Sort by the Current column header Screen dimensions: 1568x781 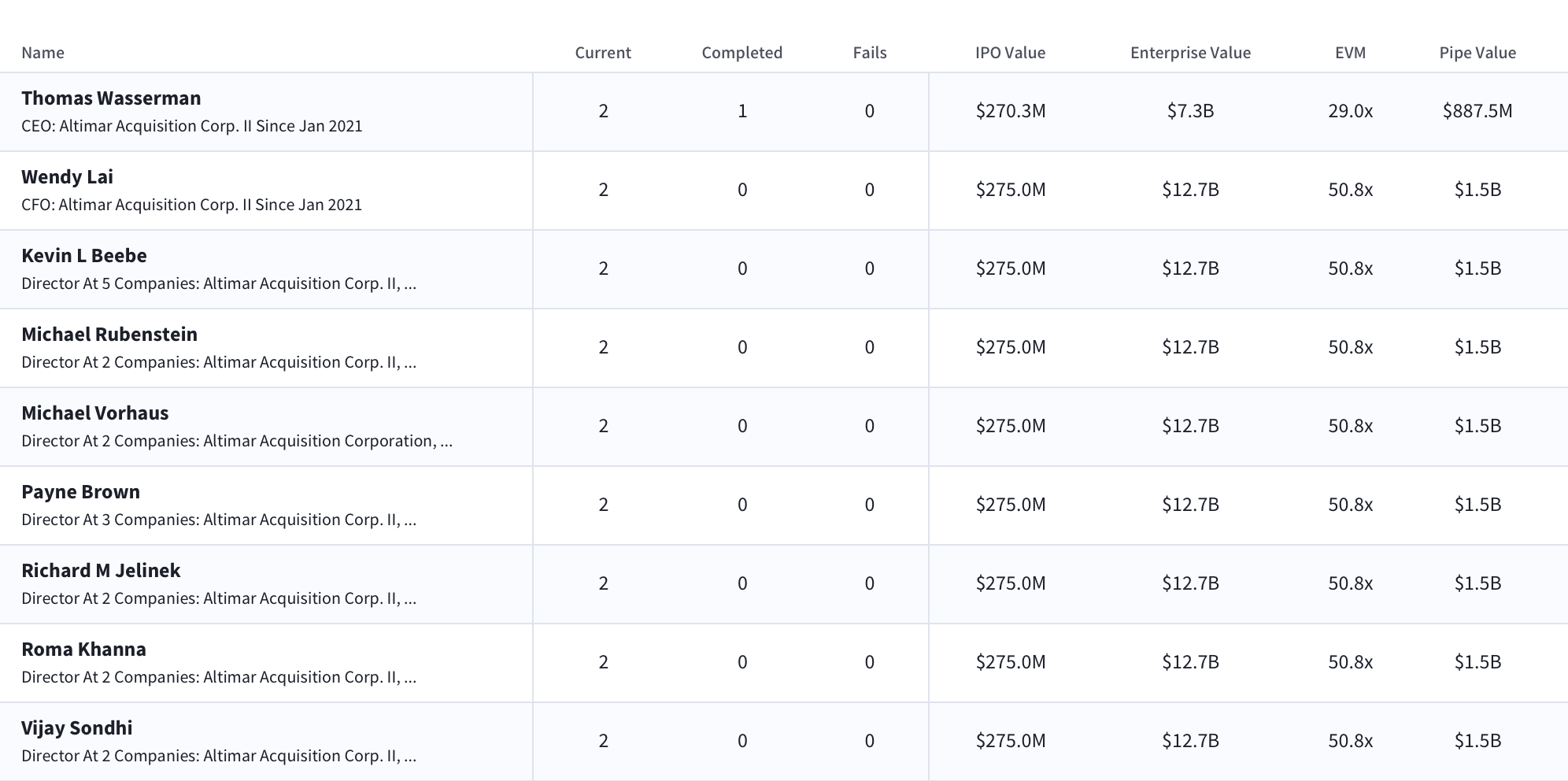click(x=603, y=53)
